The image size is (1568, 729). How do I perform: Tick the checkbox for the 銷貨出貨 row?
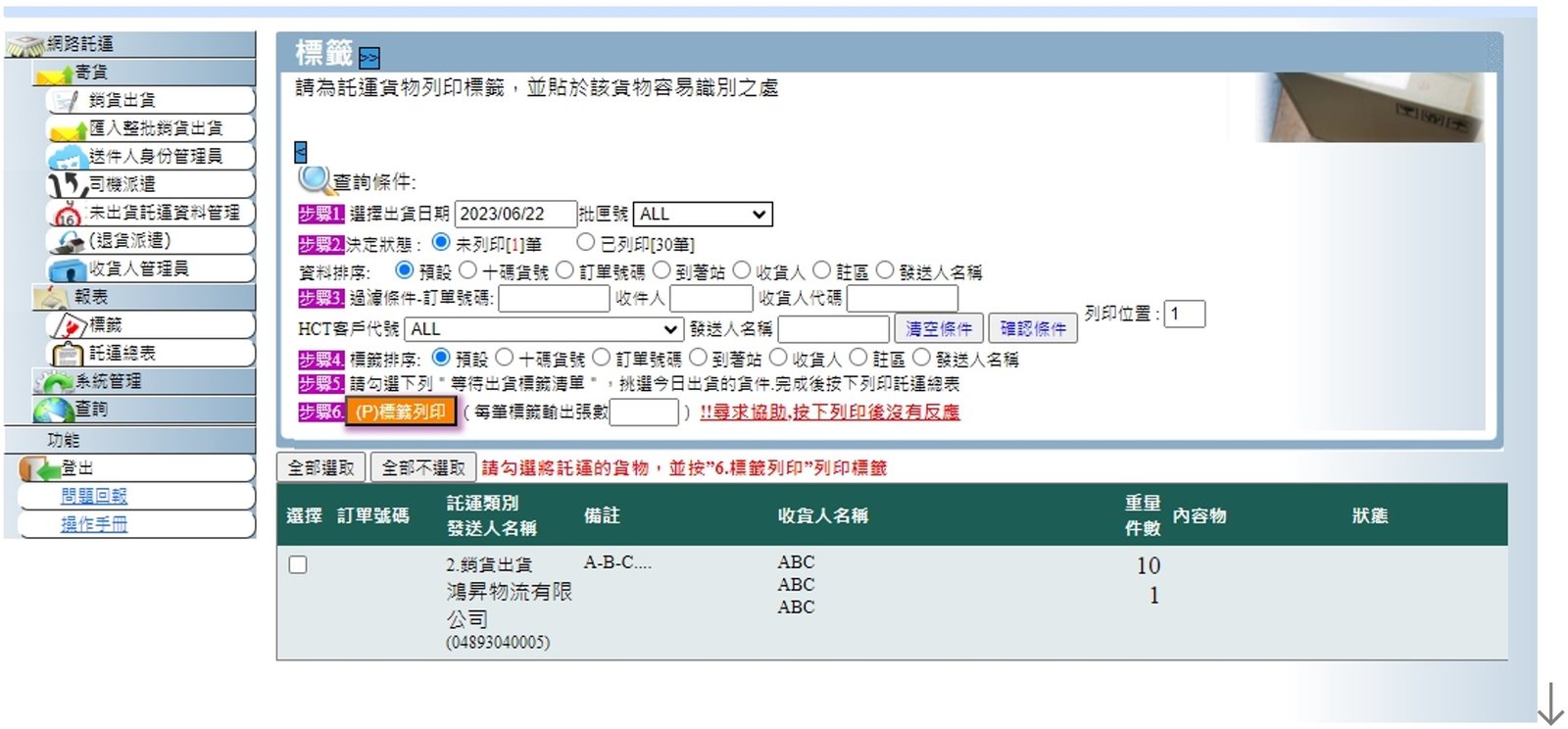click(298, 565)
